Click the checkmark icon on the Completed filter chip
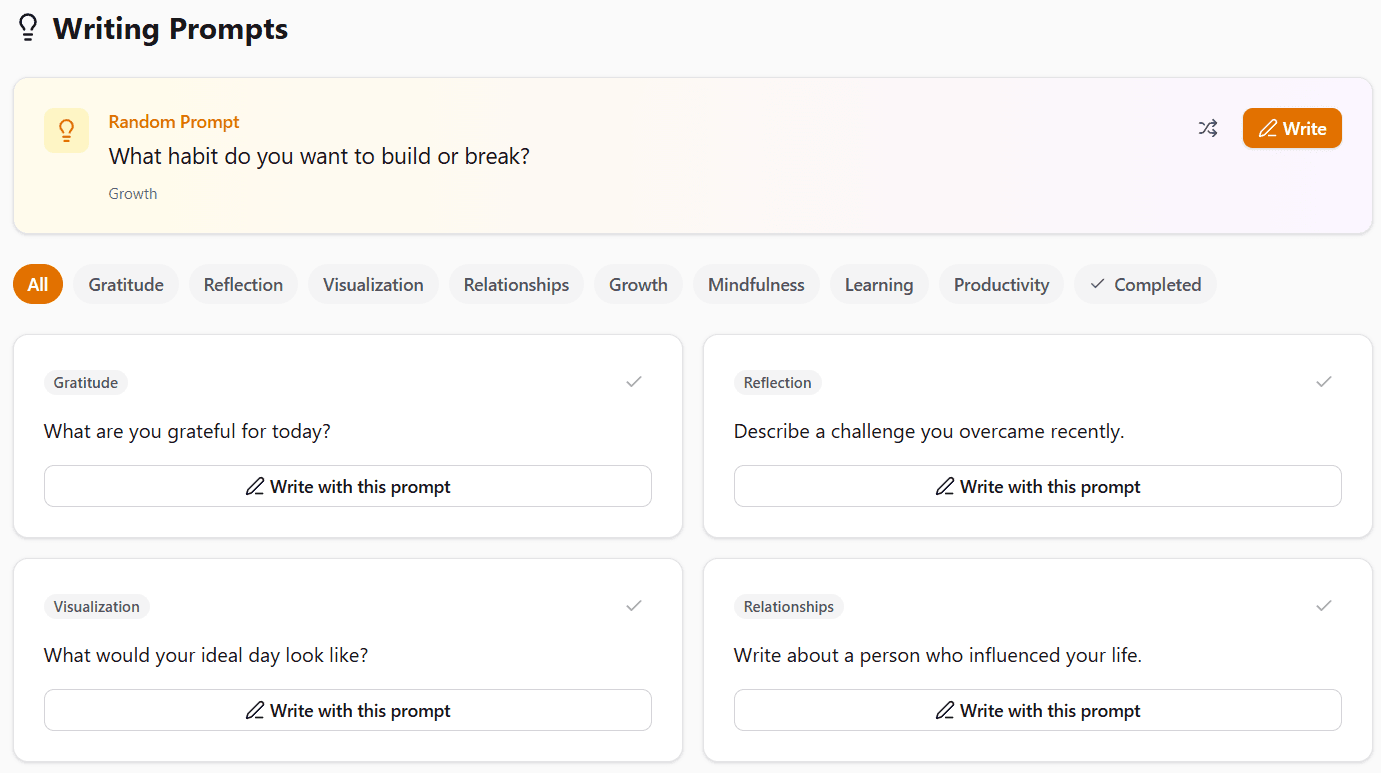Viewport: 1381px width, 773px height. point(1096,284)
